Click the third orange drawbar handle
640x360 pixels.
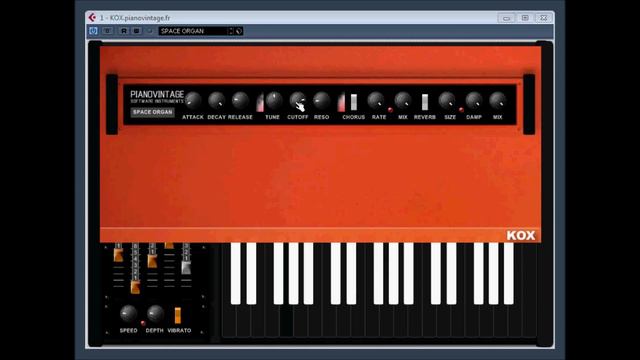(x=152, y=260)
